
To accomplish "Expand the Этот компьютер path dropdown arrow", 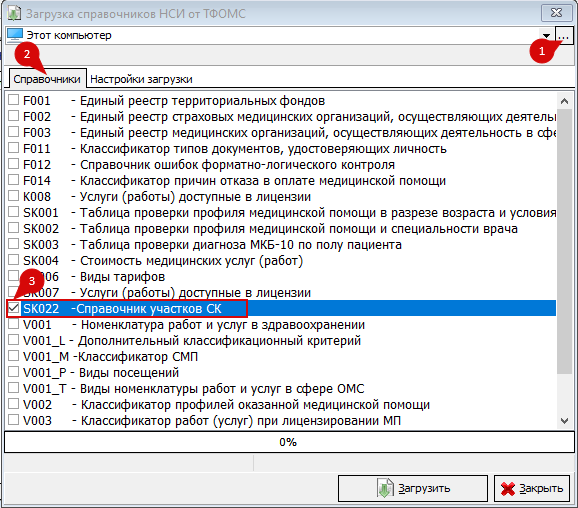I will click(x=546, y=36).
